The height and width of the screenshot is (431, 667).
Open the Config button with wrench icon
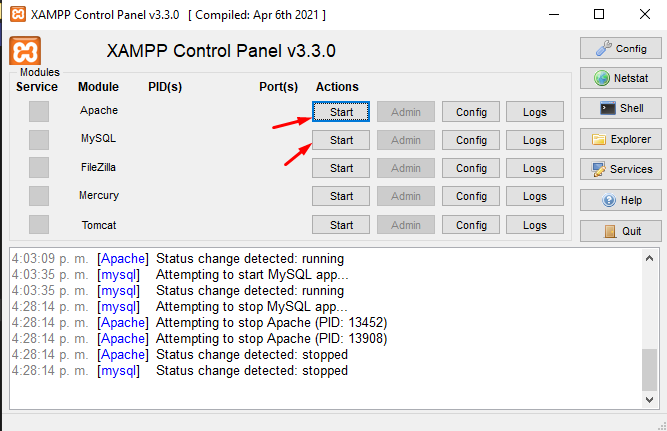(620, 48)
